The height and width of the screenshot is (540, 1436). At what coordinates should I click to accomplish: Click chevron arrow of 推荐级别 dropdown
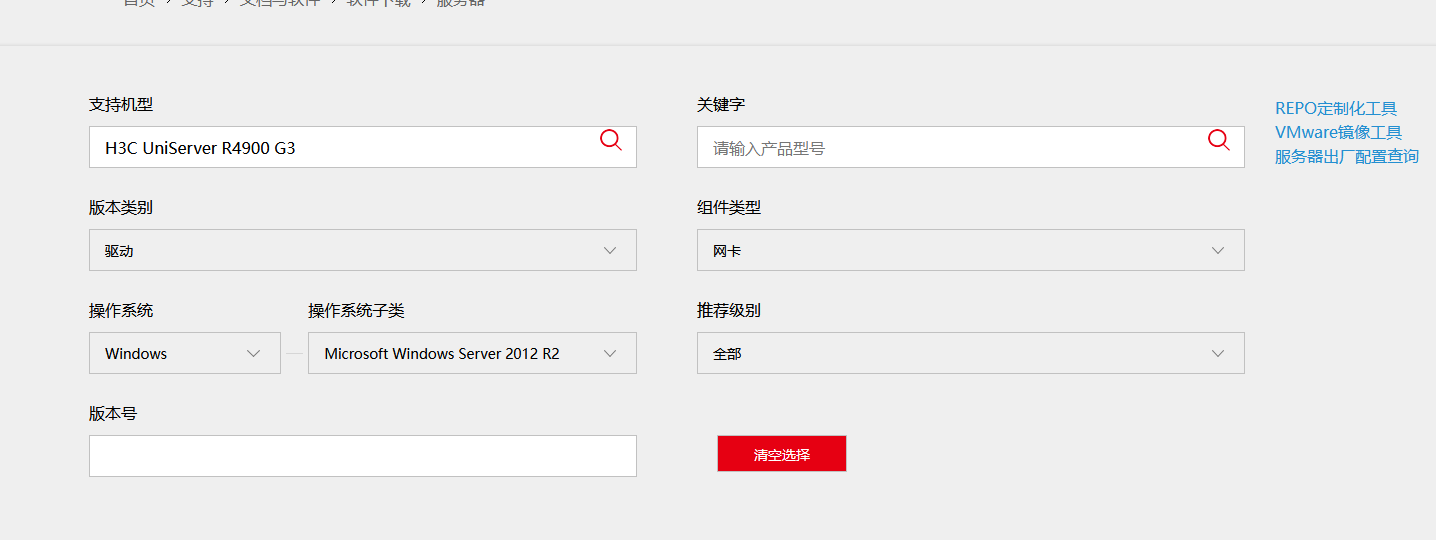pyautogui.click(x=1218, y=353)
